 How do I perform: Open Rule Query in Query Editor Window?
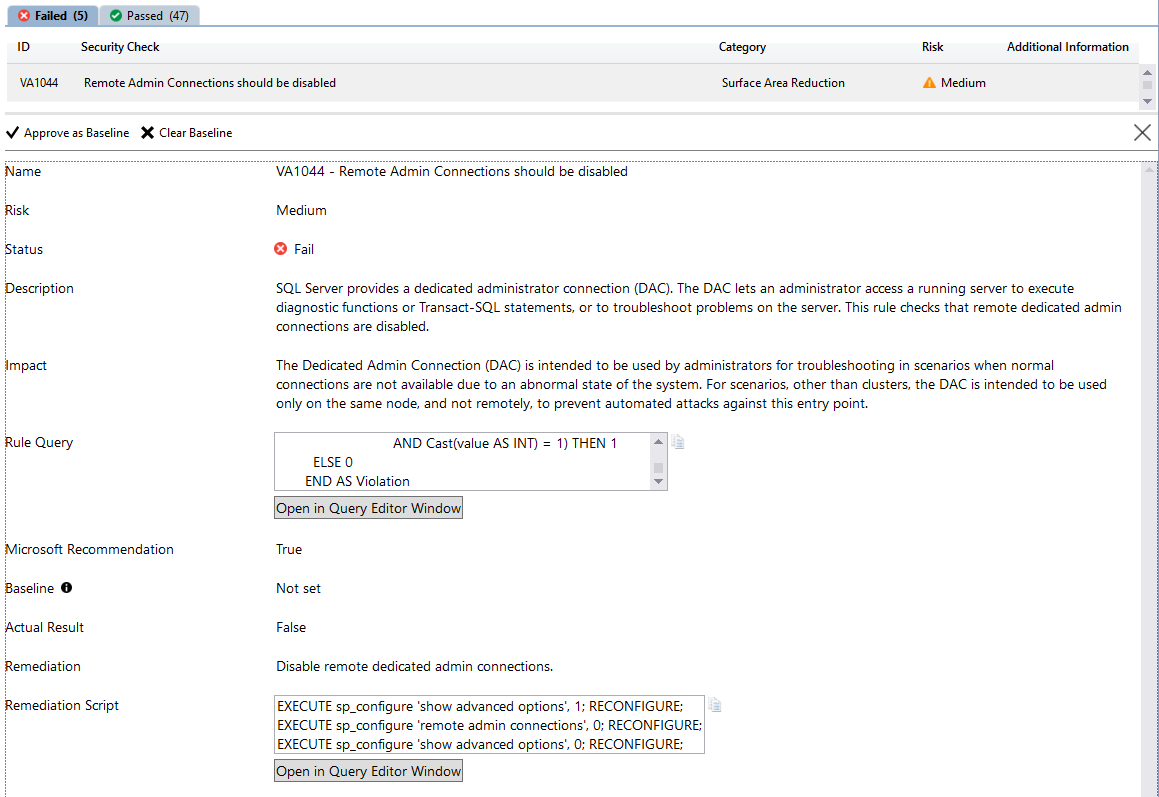[x=368, y=508]
